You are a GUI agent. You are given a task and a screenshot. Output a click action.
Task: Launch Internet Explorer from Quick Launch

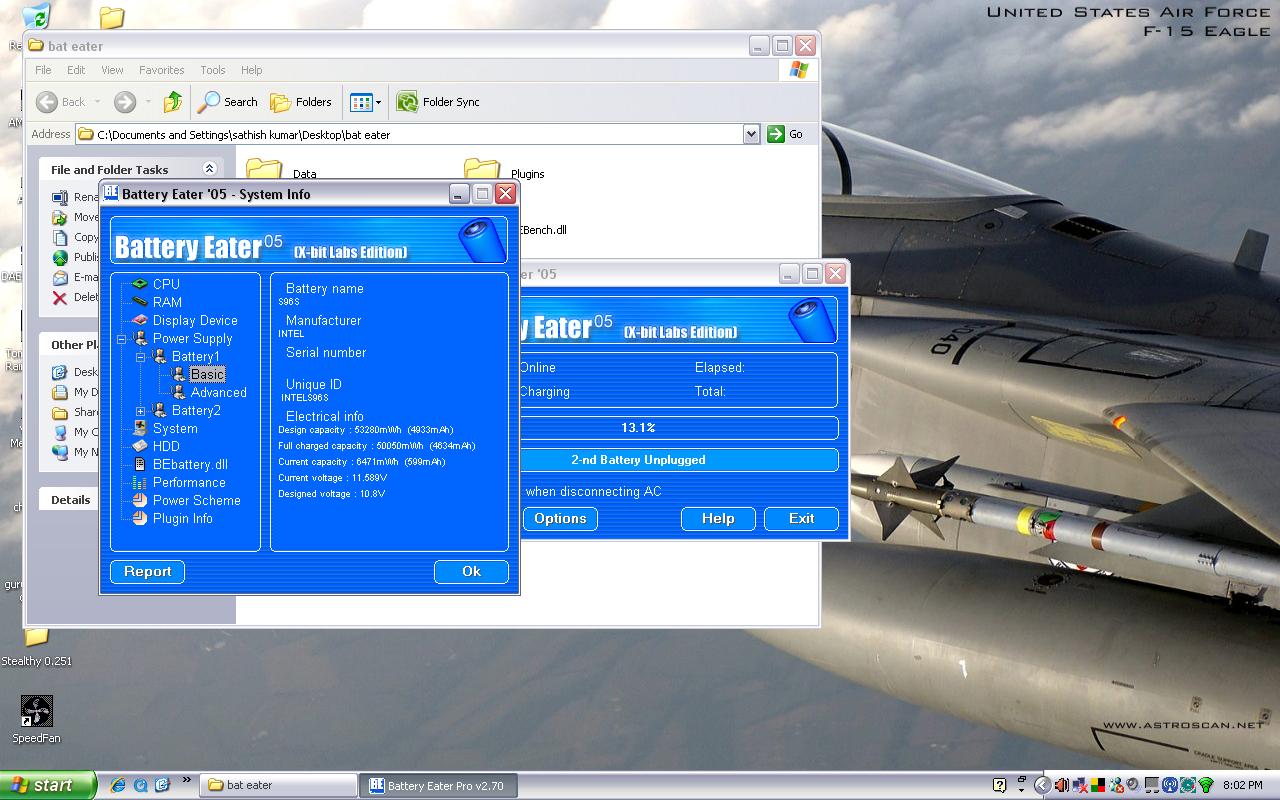tap(119, 785)
